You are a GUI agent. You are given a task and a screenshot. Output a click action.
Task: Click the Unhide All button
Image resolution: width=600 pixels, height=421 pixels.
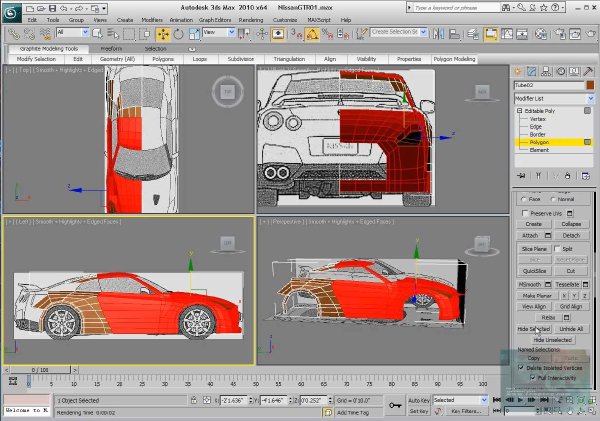[571, 329]
